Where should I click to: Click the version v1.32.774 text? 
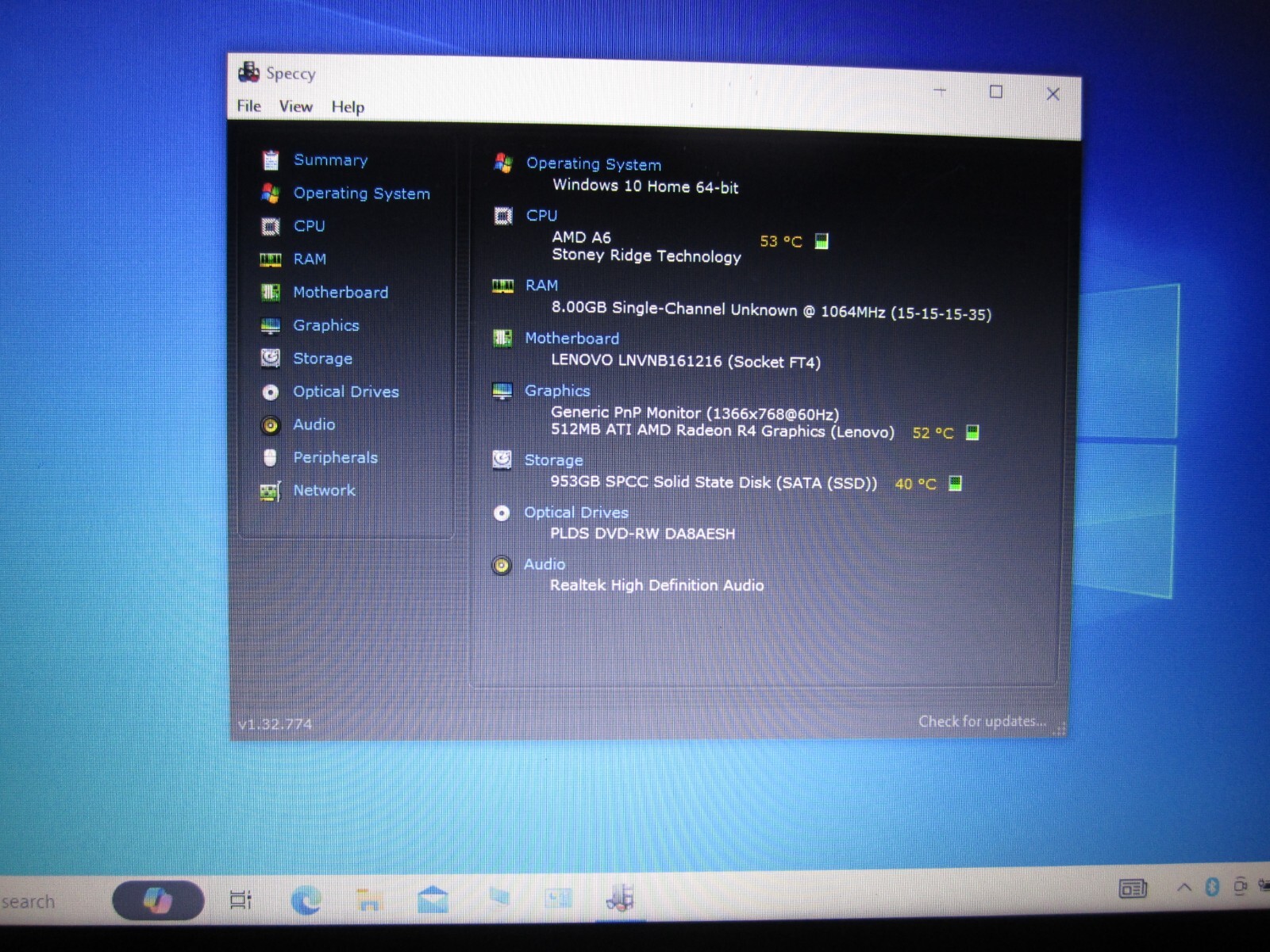click(275, 724)
